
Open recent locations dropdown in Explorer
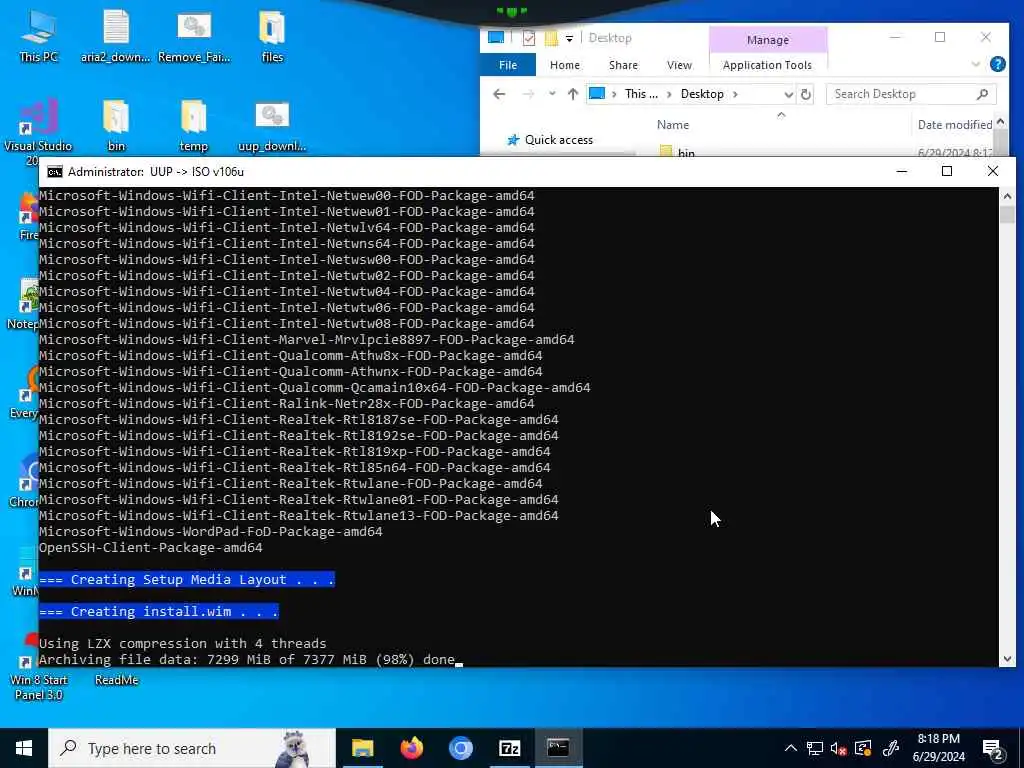click(552, 94)
